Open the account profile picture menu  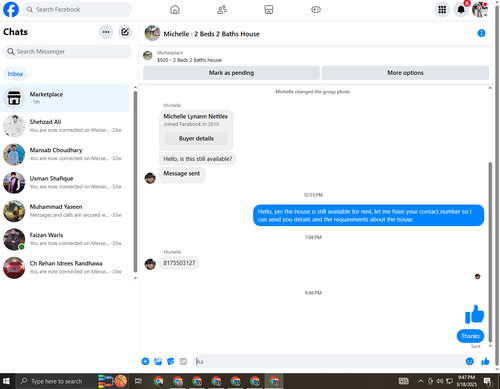click(x=480, y=10)
